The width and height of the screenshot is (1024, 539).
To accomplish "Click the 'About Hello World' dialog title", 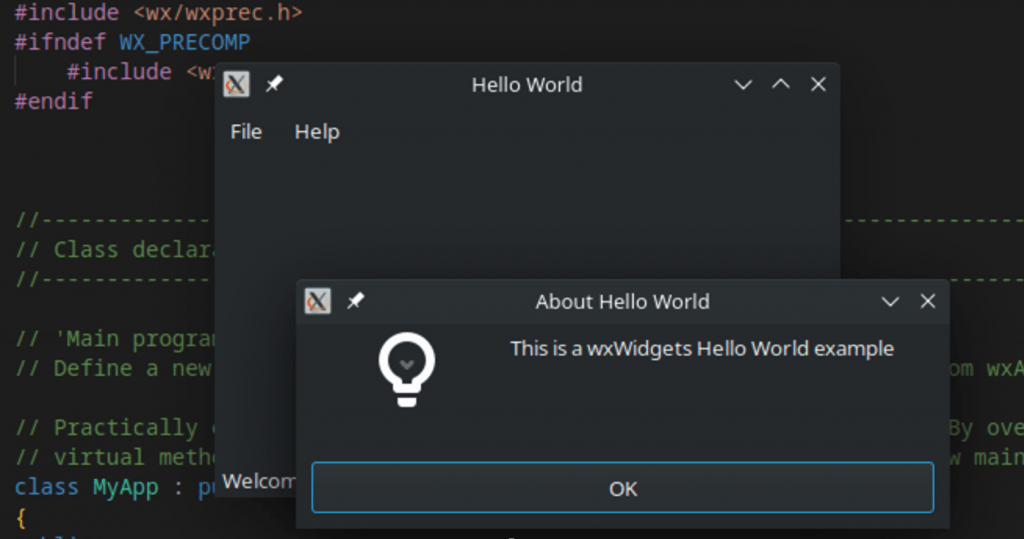I will (x=622, y=302).
